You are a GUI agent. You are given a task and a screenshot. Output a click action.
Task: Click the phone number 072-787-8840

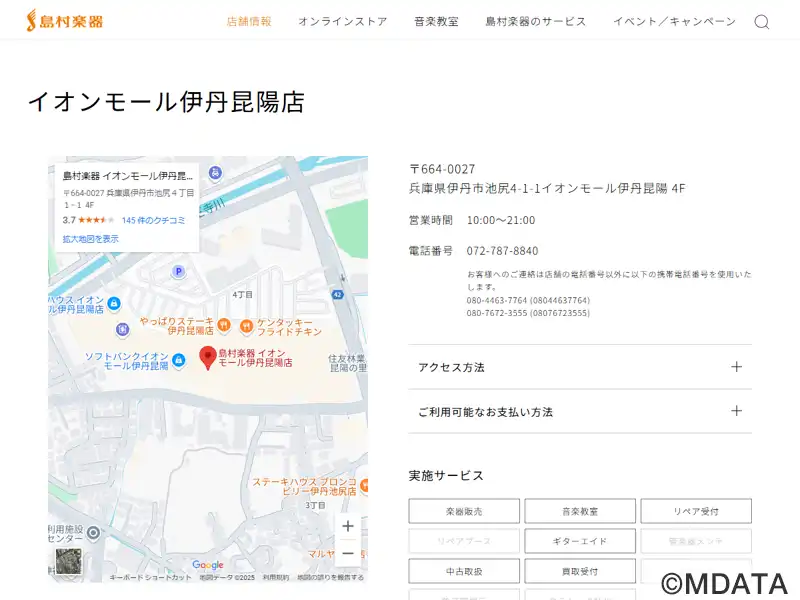coord(502,251)
